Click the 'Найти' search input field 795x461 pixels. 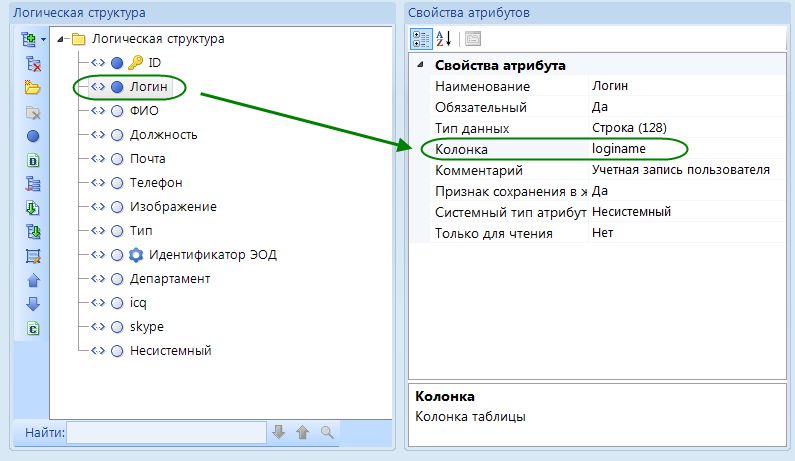coord(166,432)
